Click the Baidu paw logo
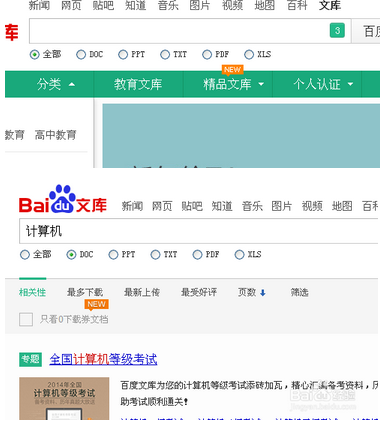This screenshot has width=380, height=428. (x=62, y=199)
